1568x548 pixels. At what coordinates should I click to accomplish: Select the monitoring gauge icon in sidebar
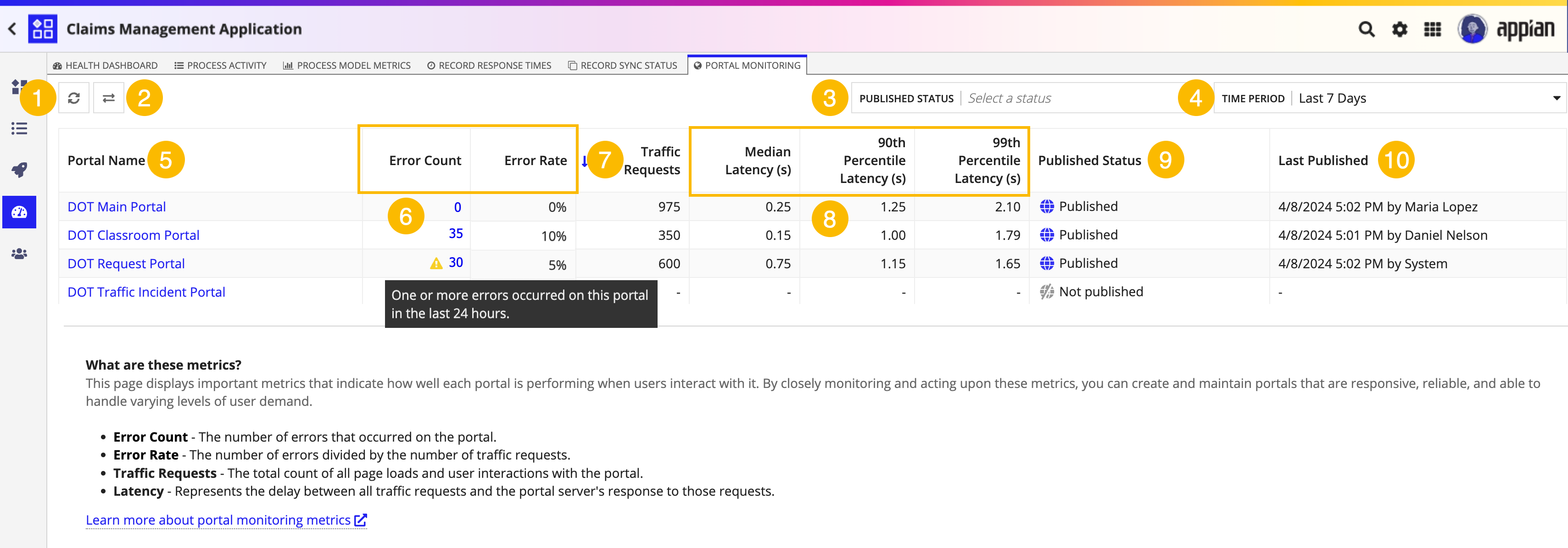[x=19, y=212]
